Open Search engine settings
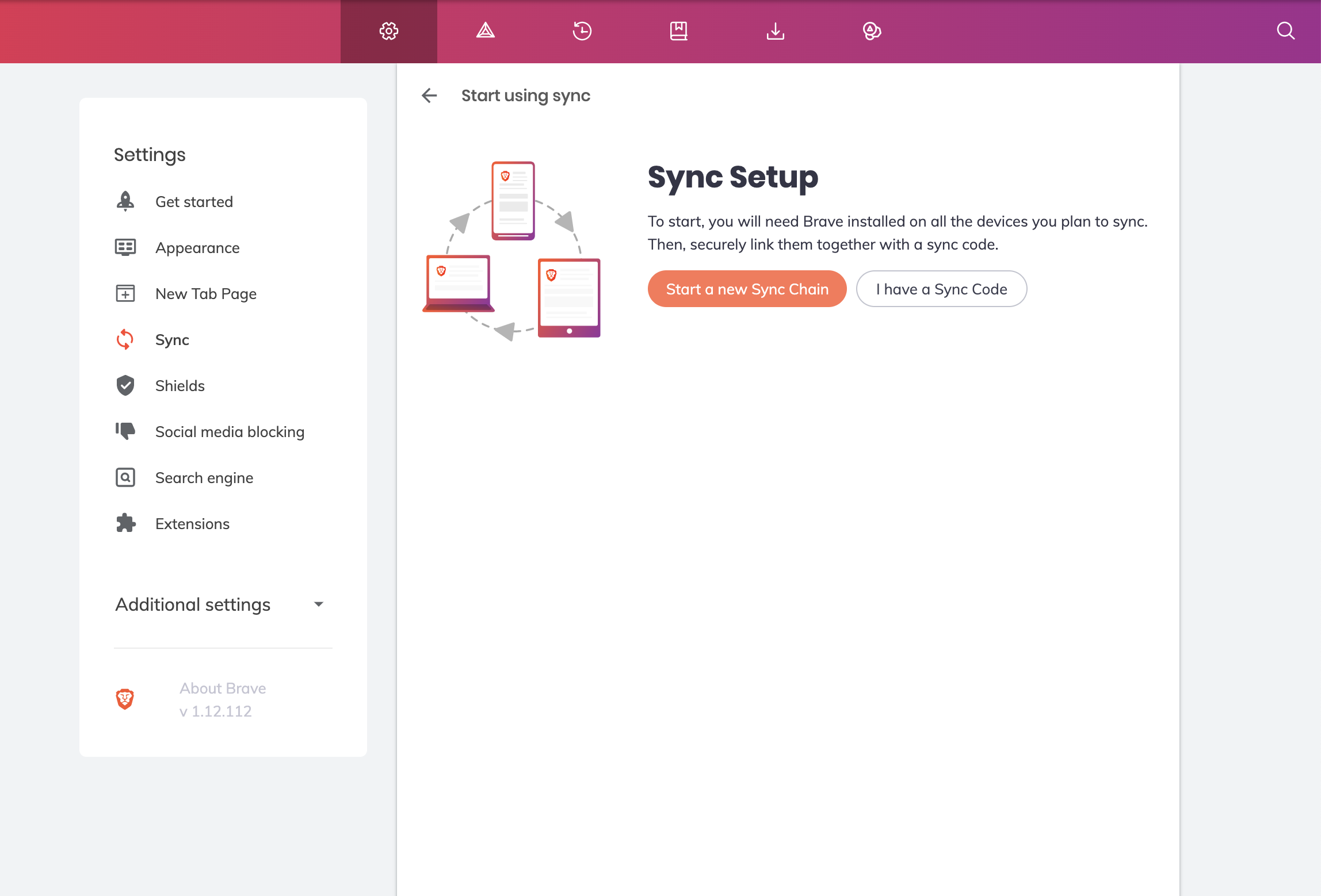1321x896 pixels. tap(204, 478)
